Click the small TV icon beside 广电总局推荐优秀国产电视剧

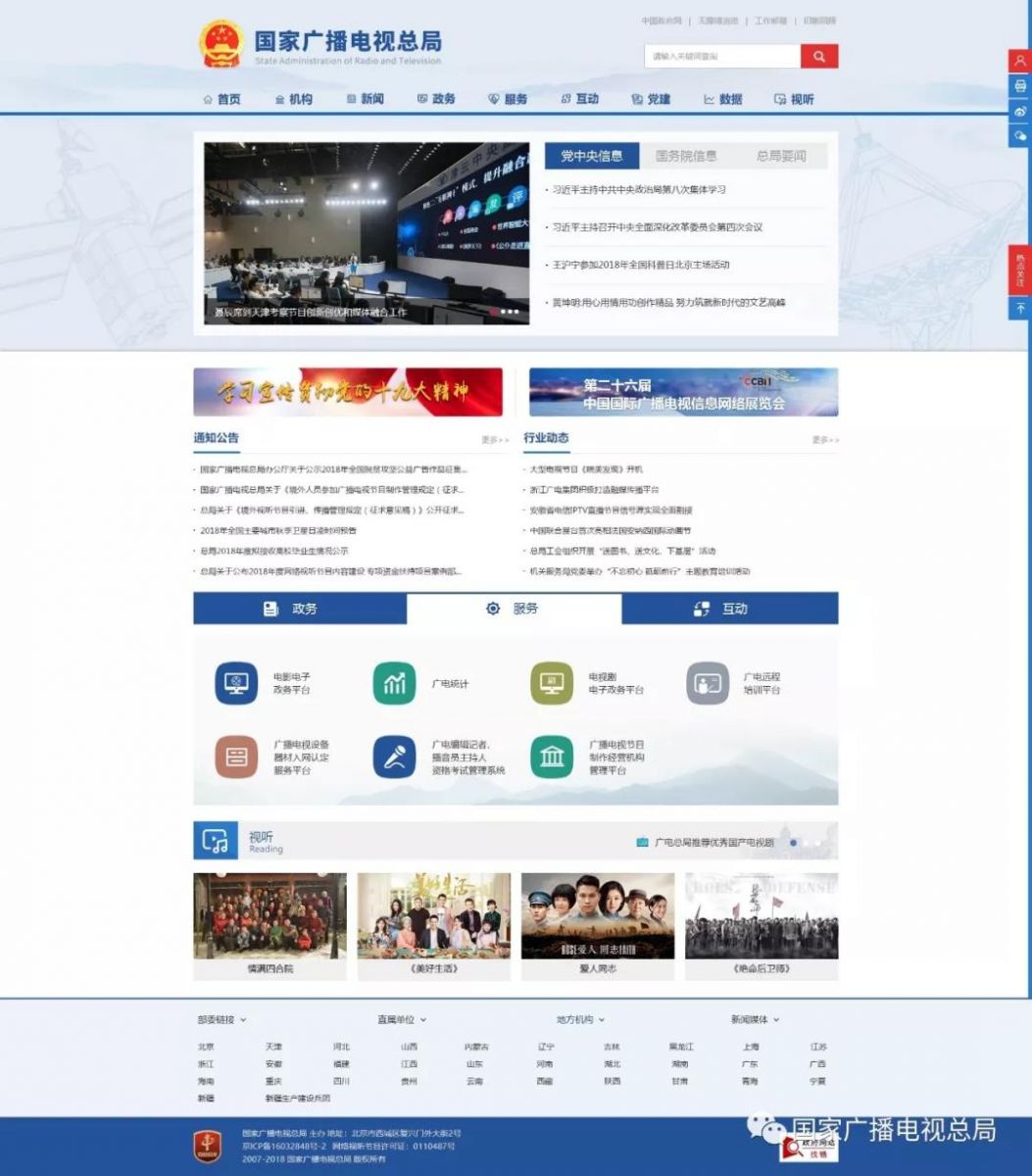(x=642, y=842)
